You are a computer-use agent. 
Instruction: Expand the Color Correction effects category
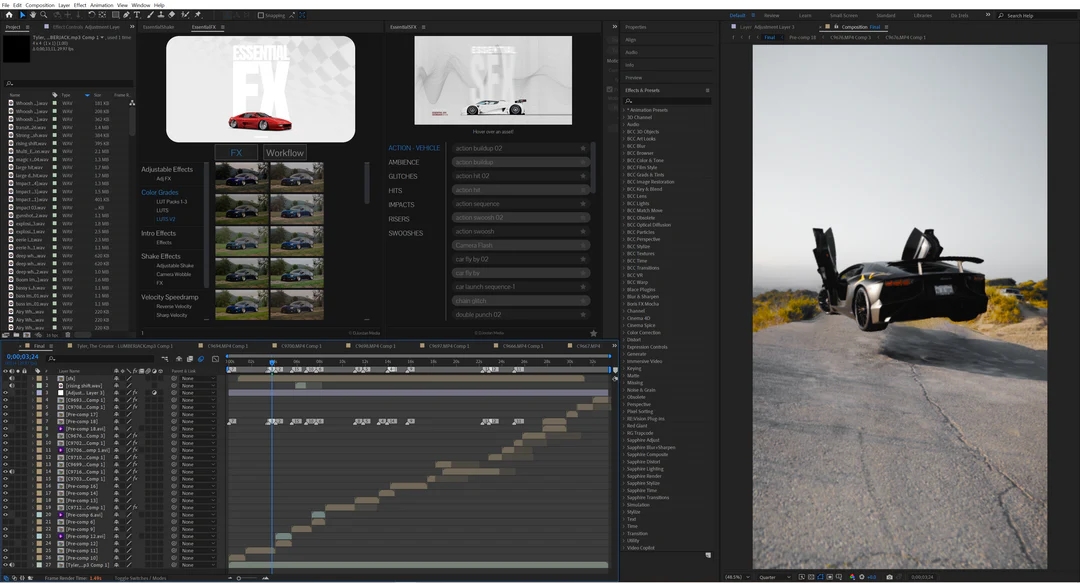[x=643, y=332]
